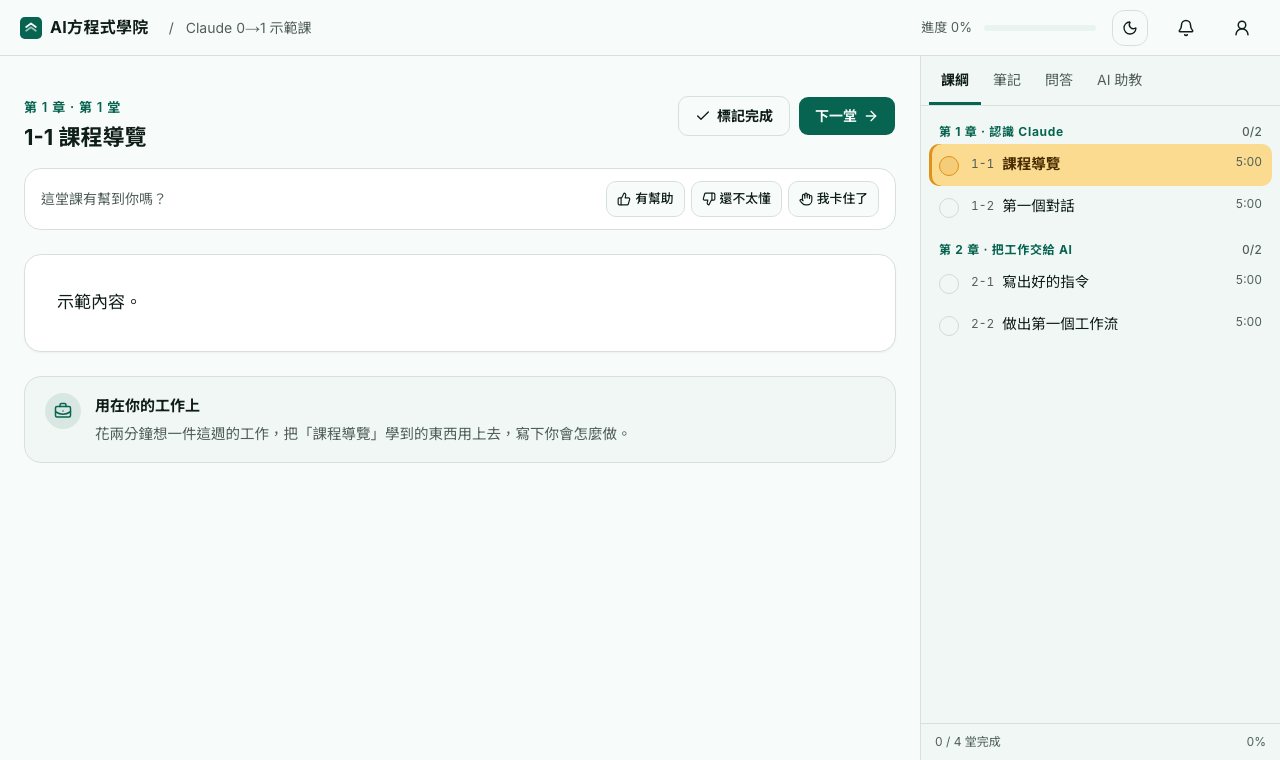Open the AI 助教 tab
The height and width of the screenshot is (760, 1280).
click(x=1120, y=80)
